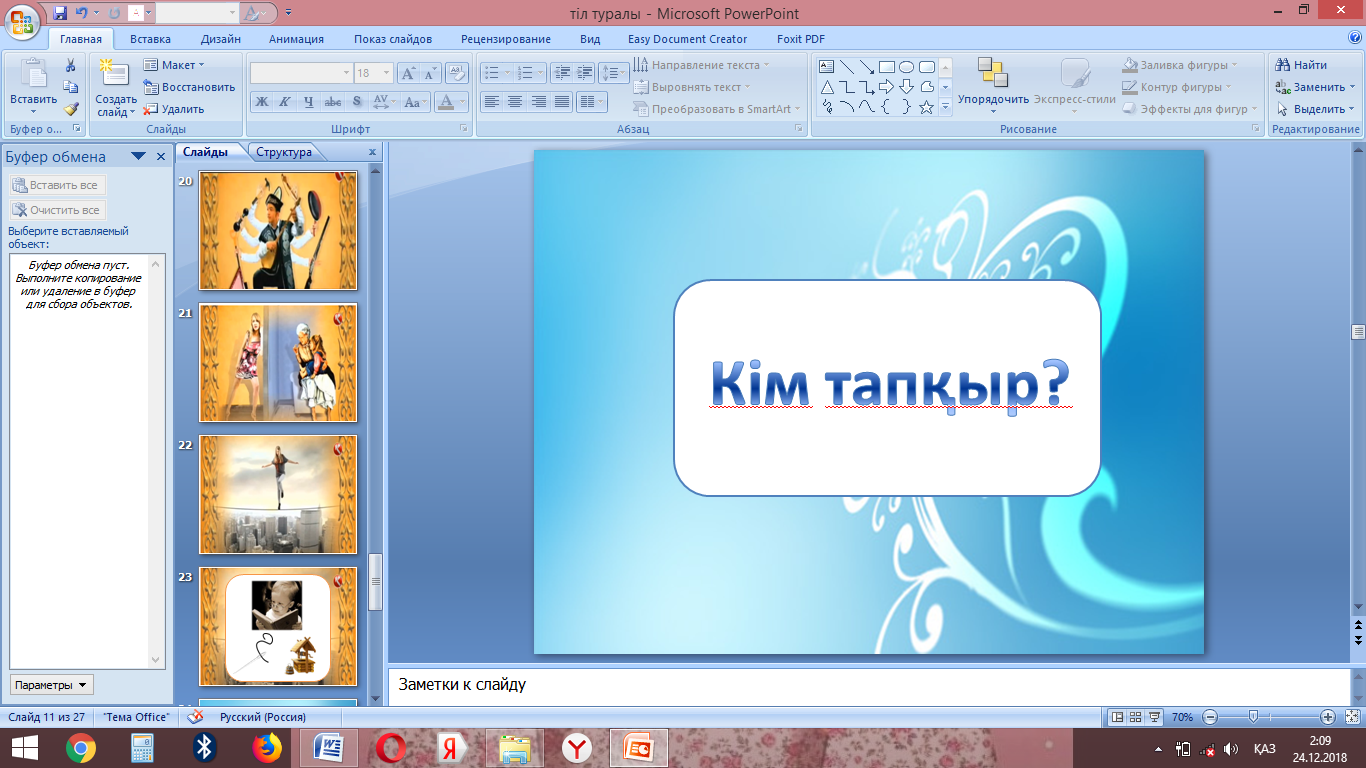Pick the oval shape from the gallery
1366x768 pixels.
click(x=906, y=67)
